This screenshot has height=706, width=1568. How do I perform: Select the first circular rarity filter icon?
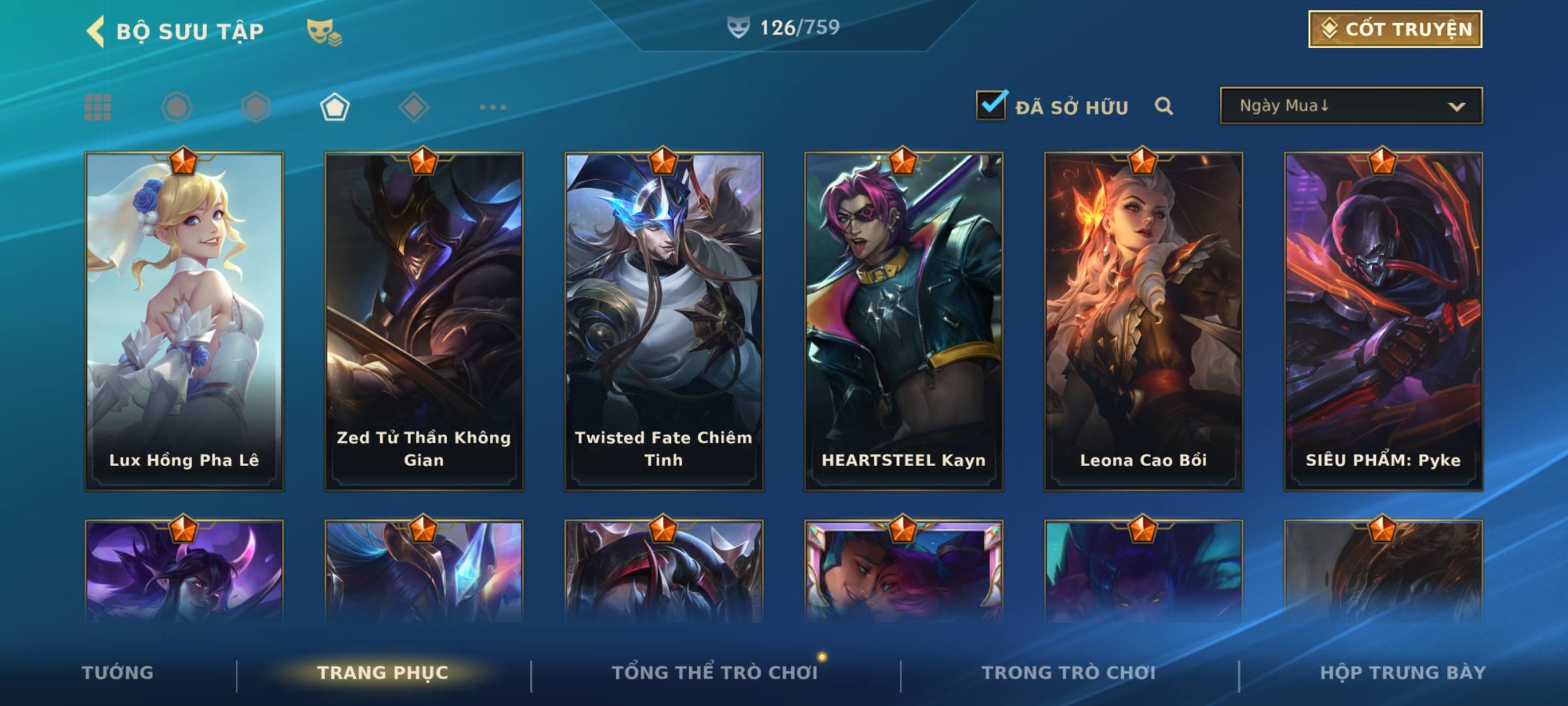(x=177, y=107)
